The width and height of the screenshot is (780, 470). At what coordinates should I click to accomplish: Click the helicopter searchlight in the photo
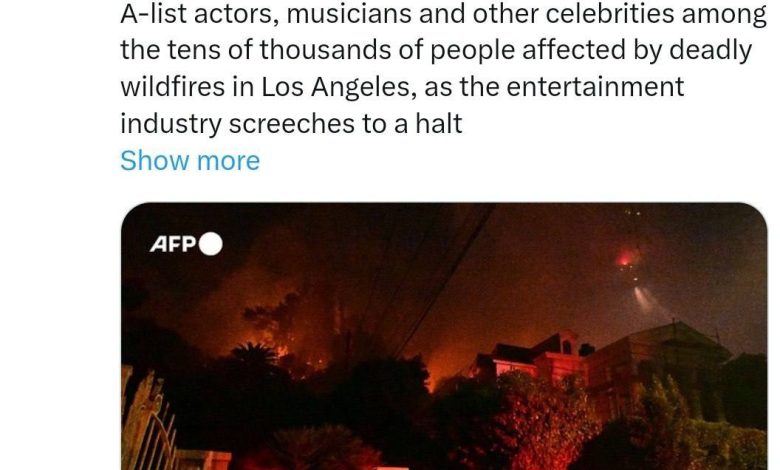(649, 301)
